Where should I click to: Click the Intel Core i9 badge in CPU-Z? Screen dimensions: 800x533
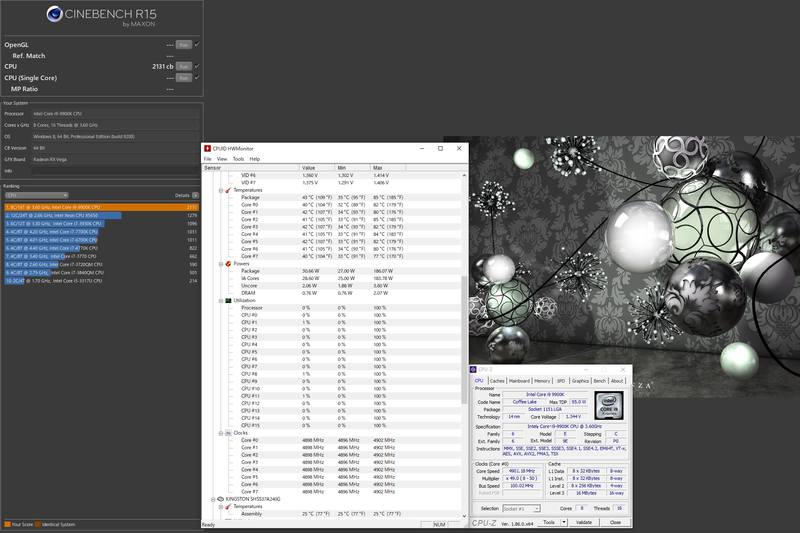609,405
